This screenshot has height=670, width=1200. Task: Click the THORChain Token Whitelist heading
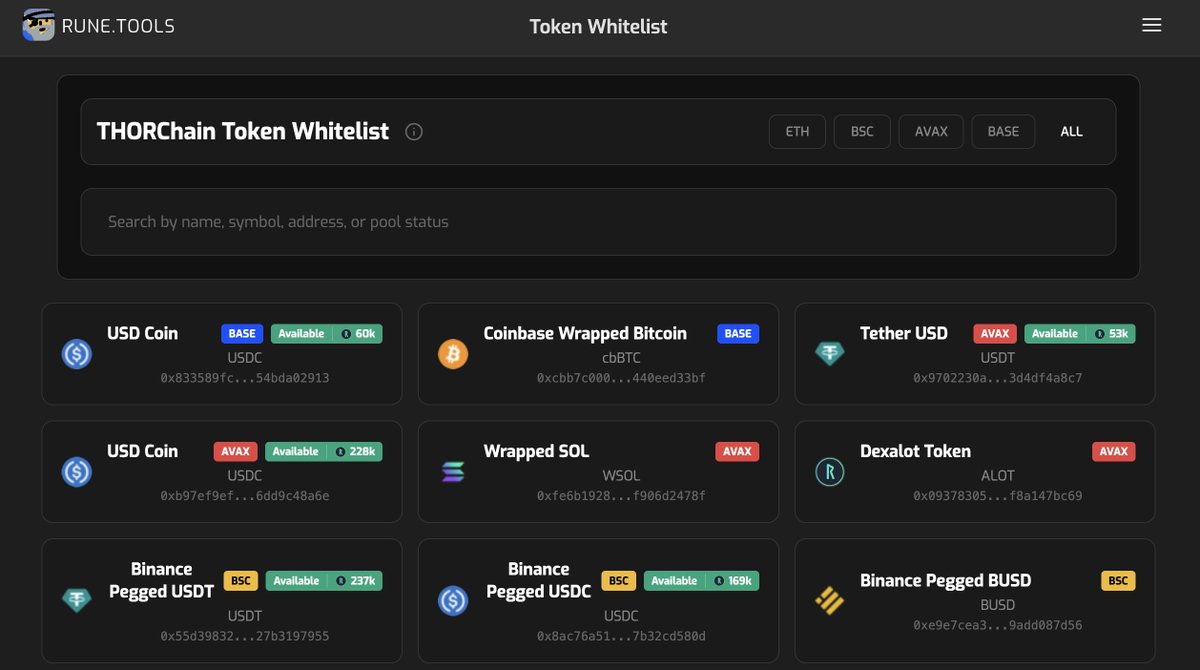pos(243,131)
